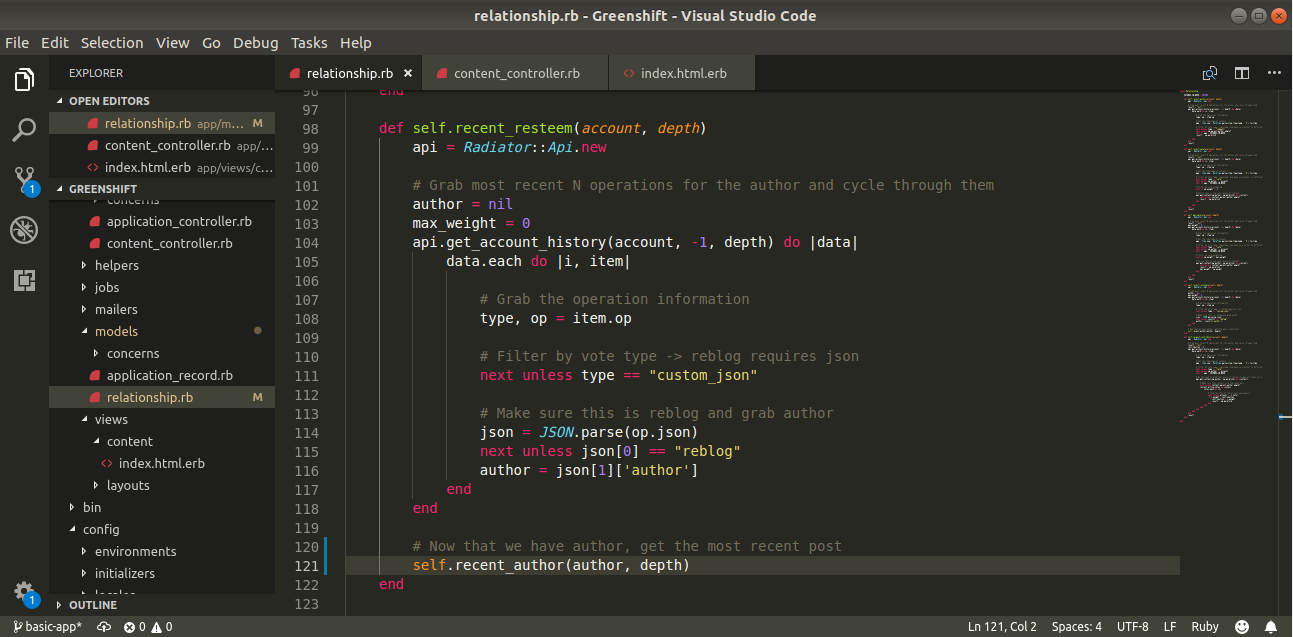
Task: Select relationship.rb in the models folder
Action: (162, 397)
